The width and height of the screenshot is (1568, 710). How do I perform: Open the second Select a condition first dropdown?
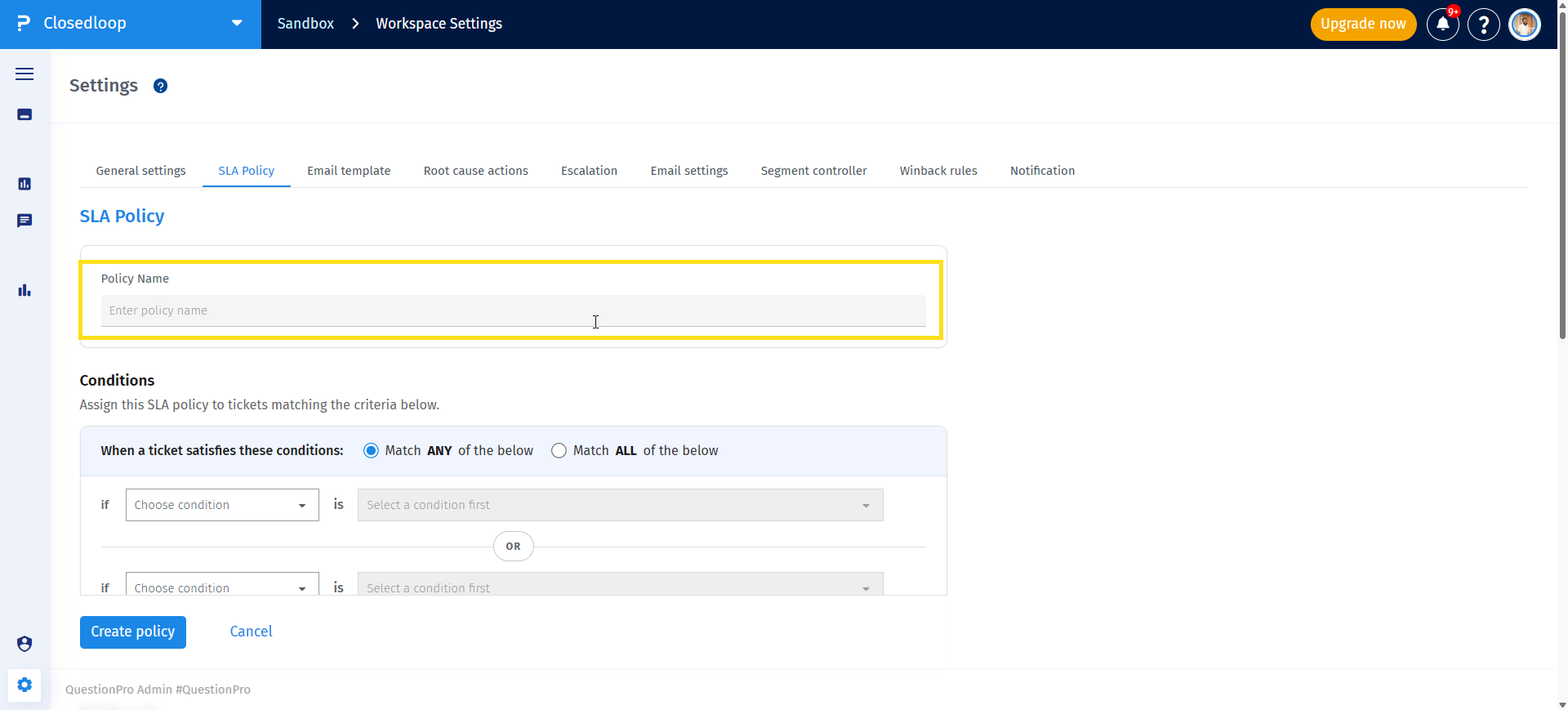click(621, 584)
